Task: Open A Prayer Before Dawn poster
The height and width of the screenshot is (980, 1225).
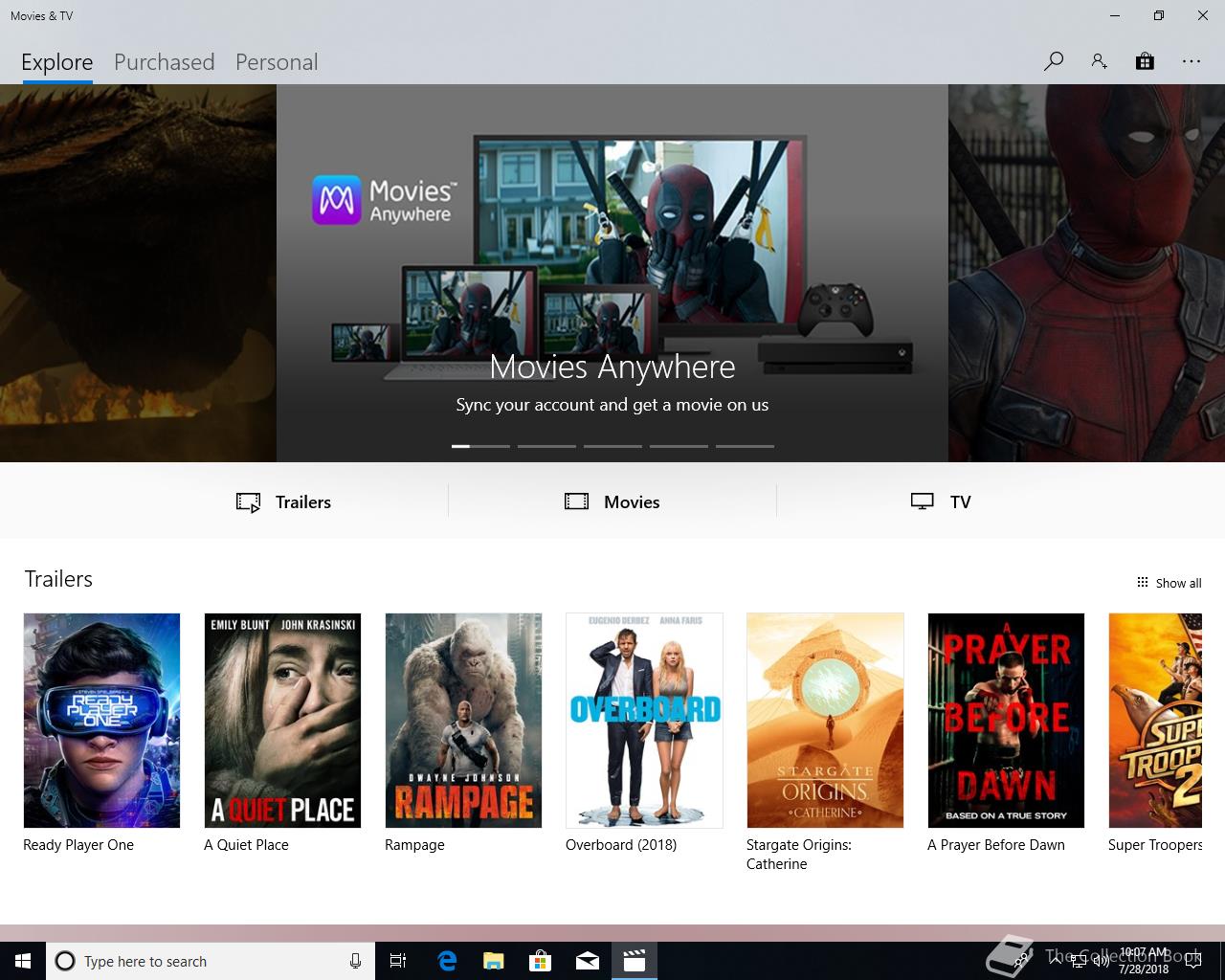Action: 1006,721
